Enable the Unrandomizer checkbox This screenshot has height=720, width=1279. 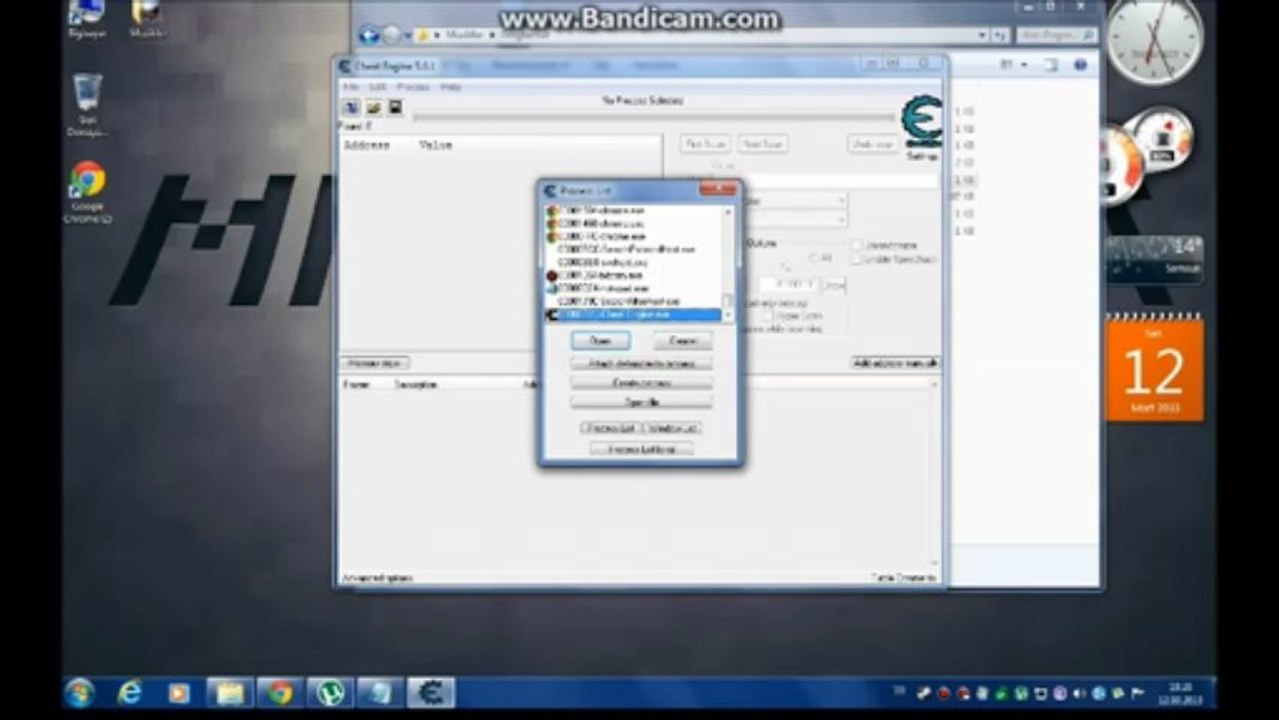pos(857,245)
